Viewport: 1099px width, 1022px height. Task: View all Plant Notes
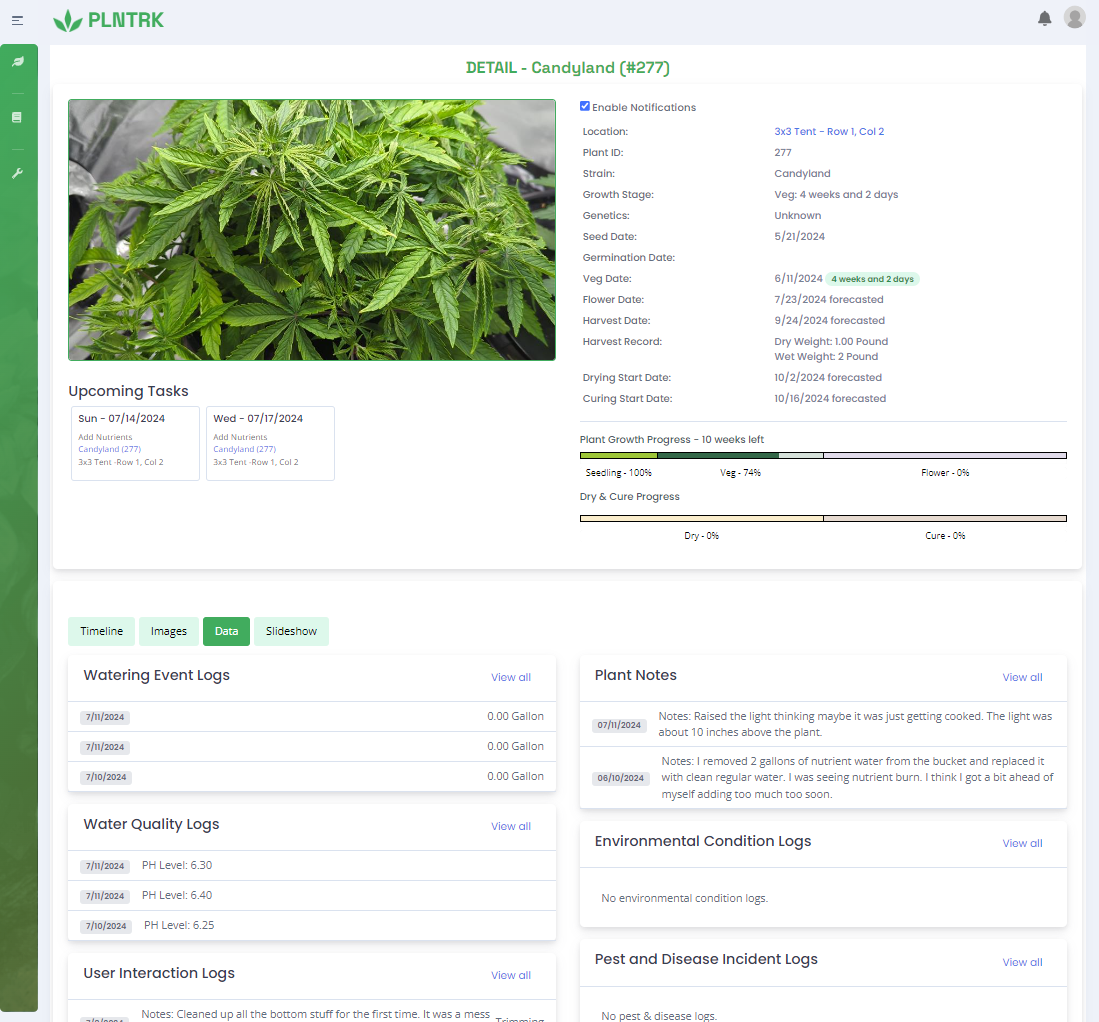1022,678
